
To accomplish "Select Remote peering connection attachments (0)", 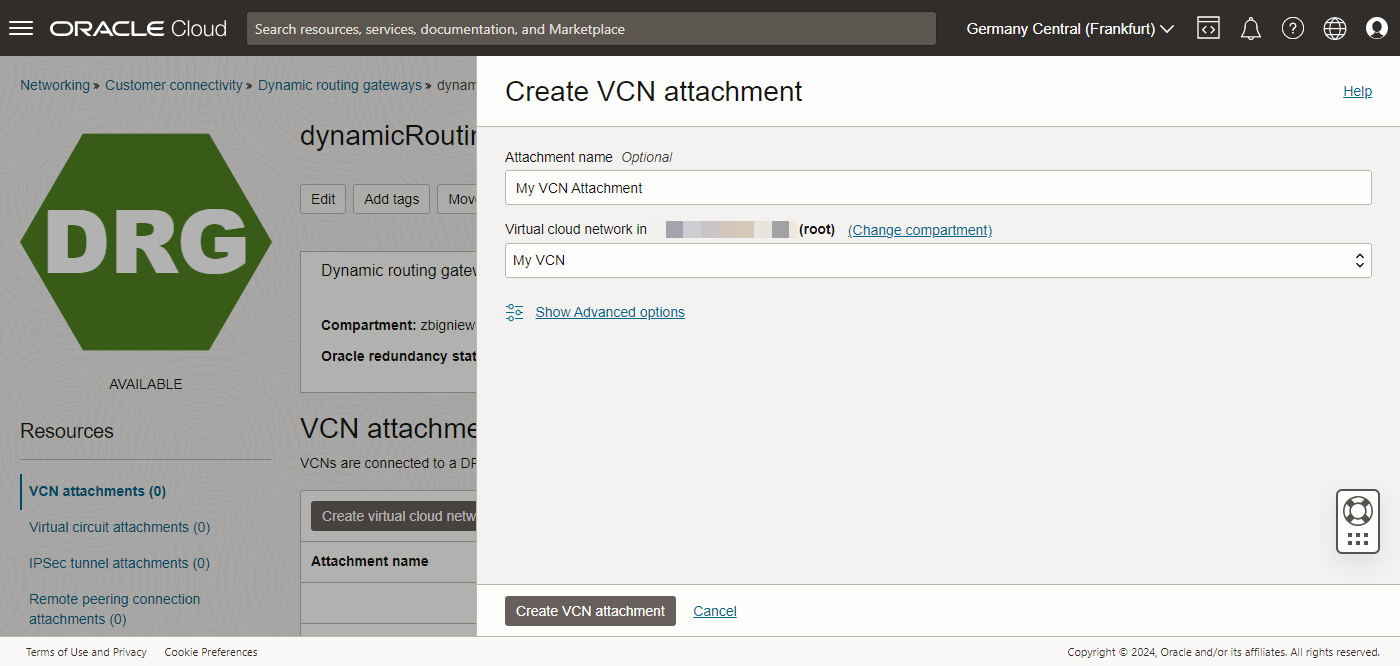I will click(x=115, y=609).
